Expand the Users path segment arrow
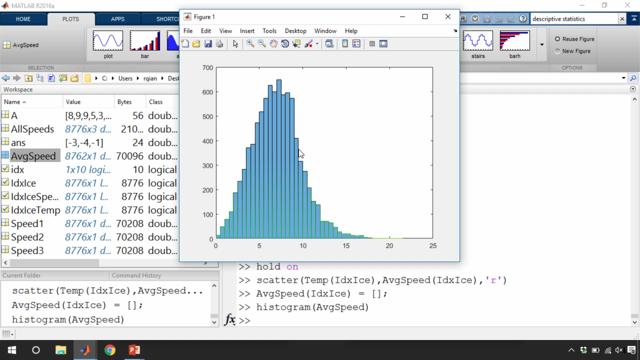 pyautogui.click(x=138, y=78)
